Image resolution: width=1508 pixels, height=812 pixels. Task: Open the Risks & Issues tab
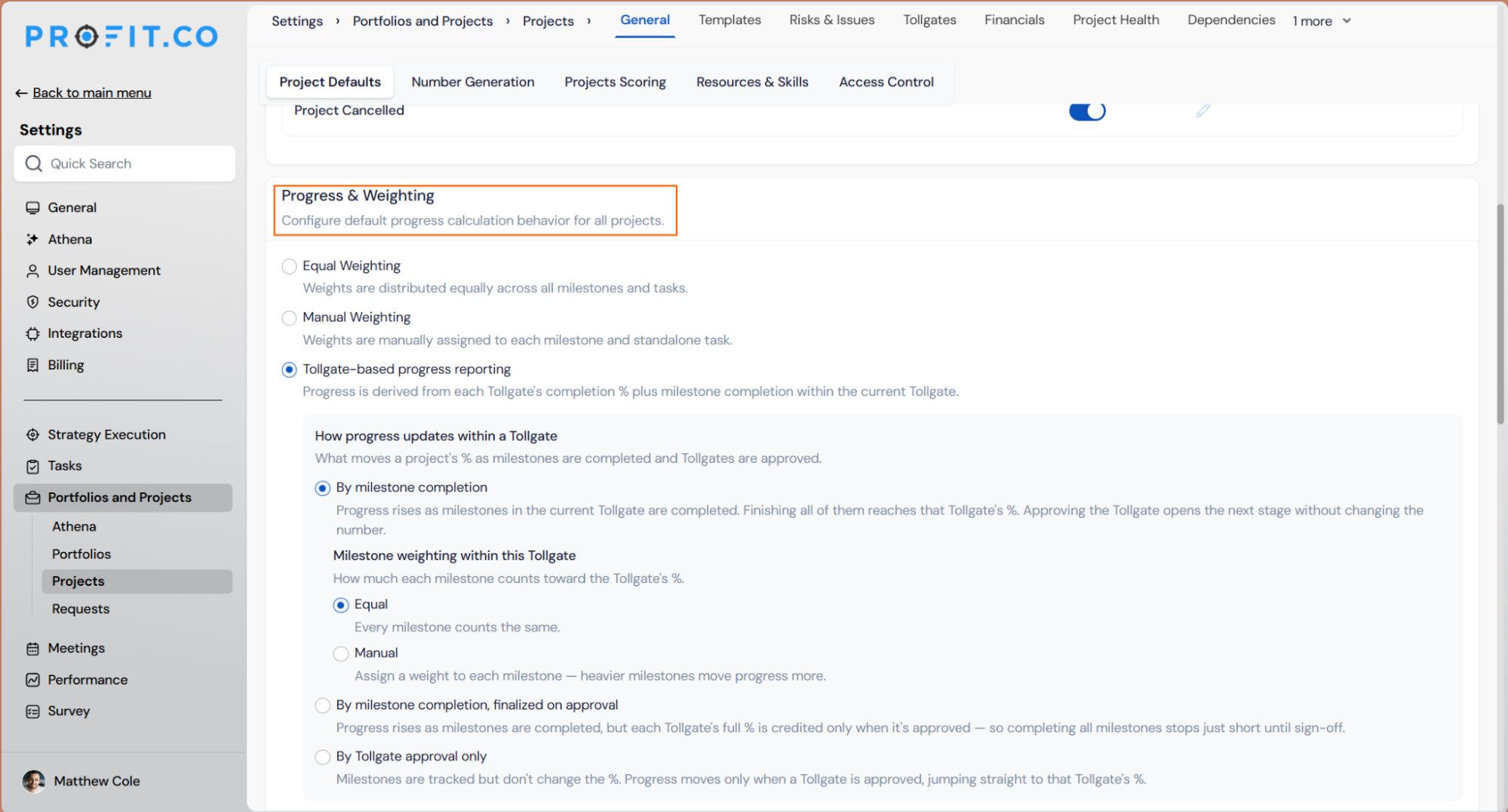832,20
